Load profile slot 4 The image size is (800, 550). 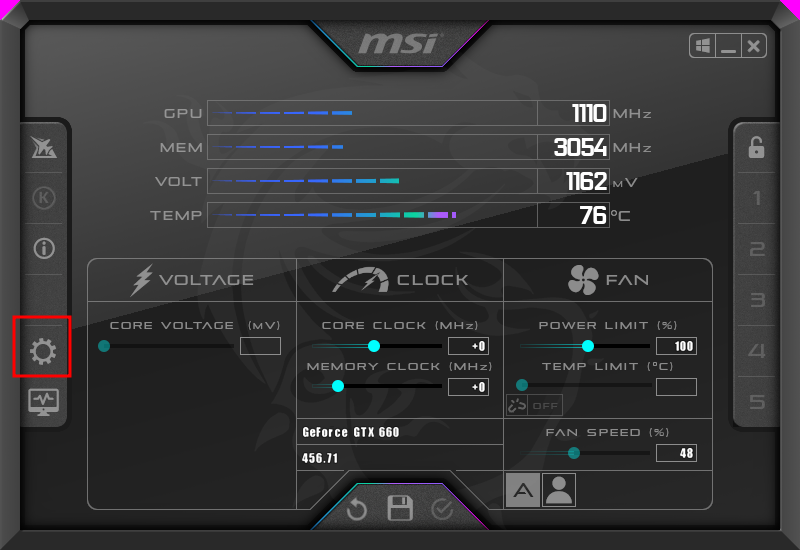point(757,351)
